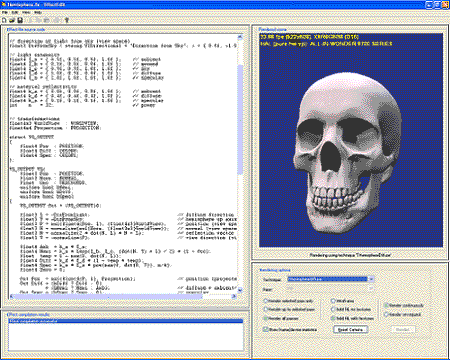Click the application icon in the title bar
Viewport: 450px width, 360px height.
(4, 5)
